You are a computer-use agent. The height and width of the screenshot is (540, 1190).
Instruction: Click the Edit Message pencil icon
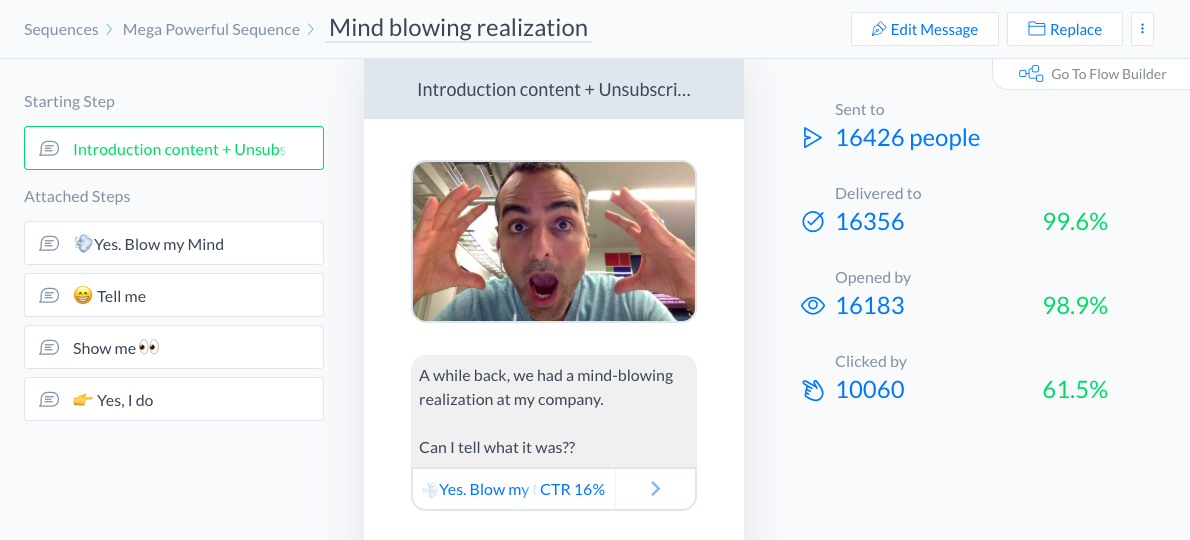point(878,30)
